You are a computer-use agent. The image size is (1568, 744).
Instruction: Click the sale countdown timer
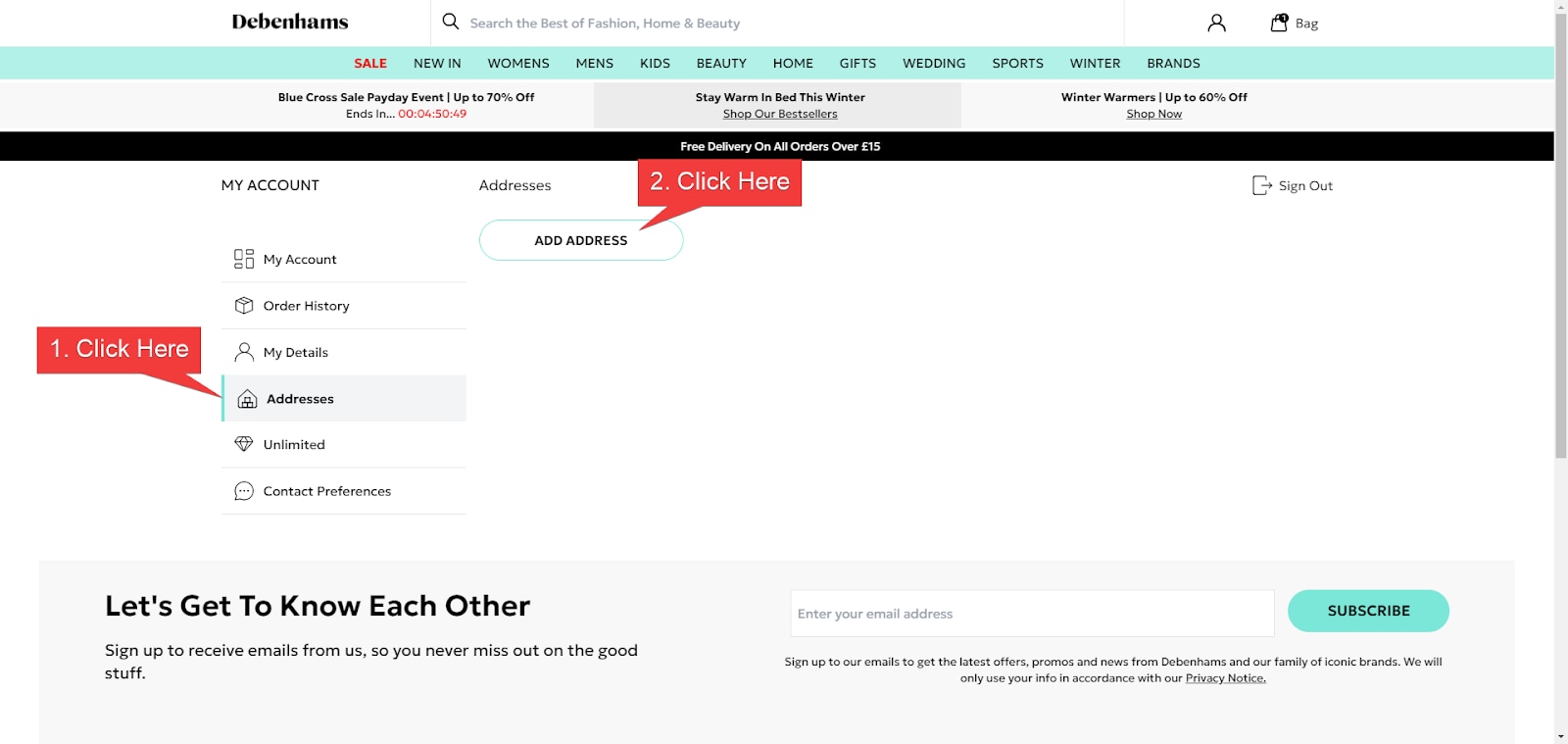pos(432,114)
